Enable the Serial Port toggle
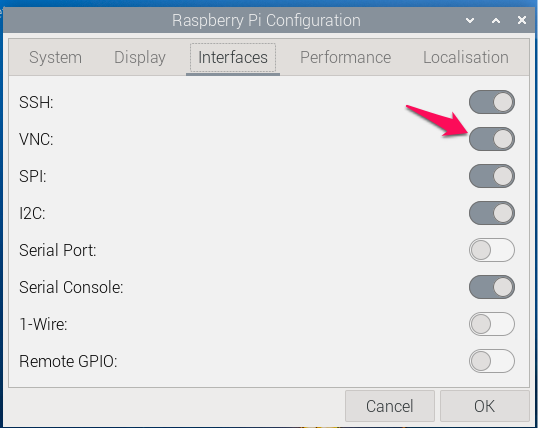 492,250
